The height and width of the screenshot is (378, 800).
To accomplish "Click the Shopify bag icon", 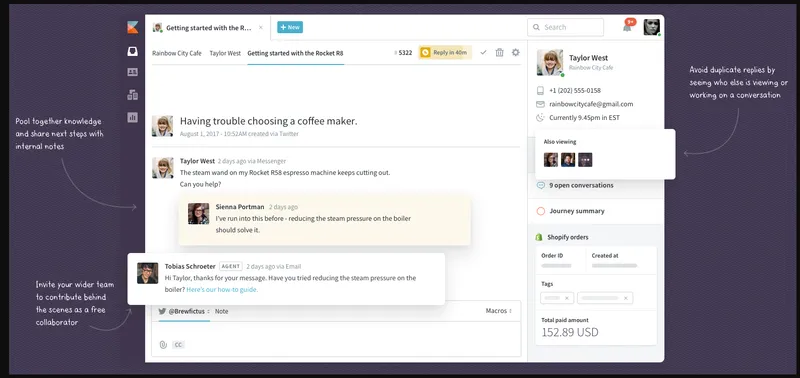I will [538, 237].
